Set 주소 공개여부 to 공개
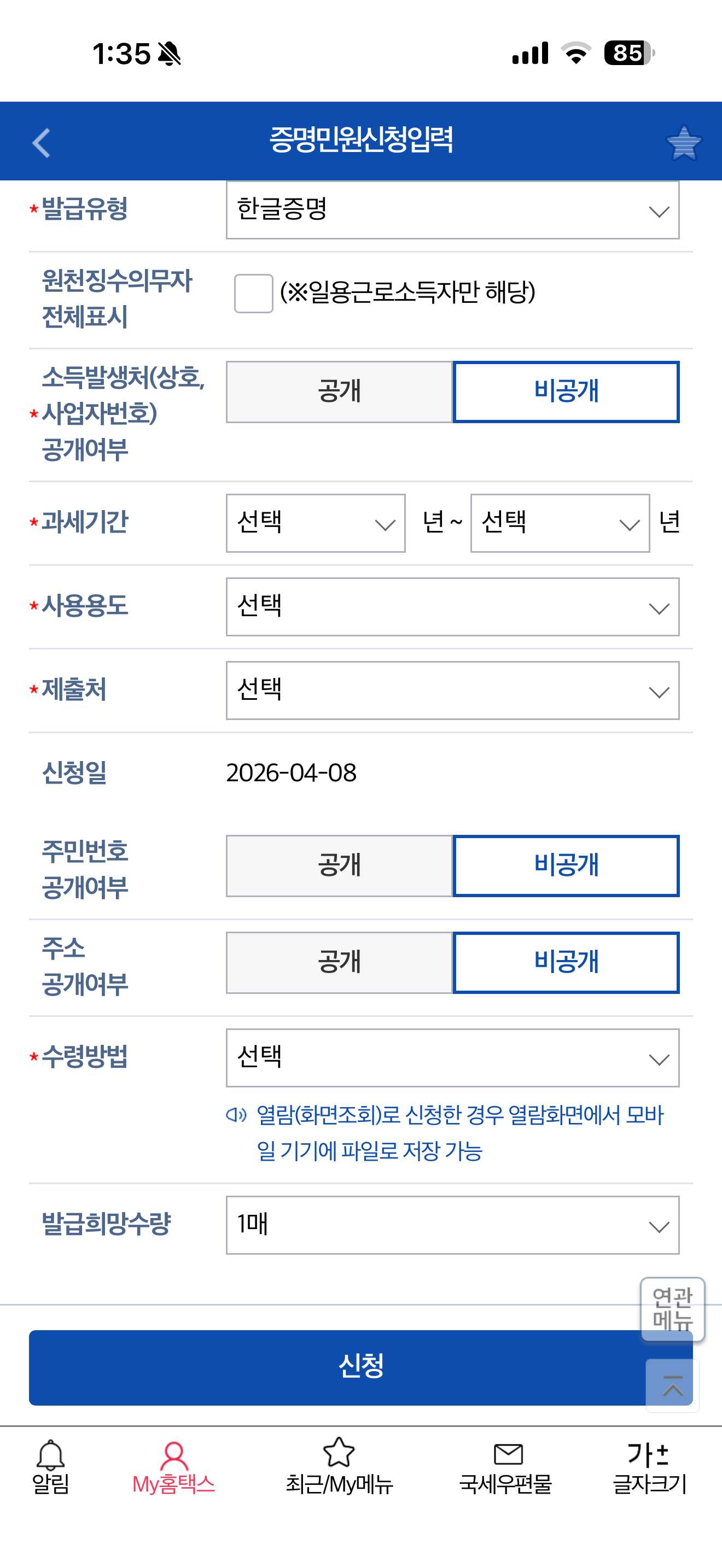Screen dimensions: 722x1568 click(x=339, y=962)
